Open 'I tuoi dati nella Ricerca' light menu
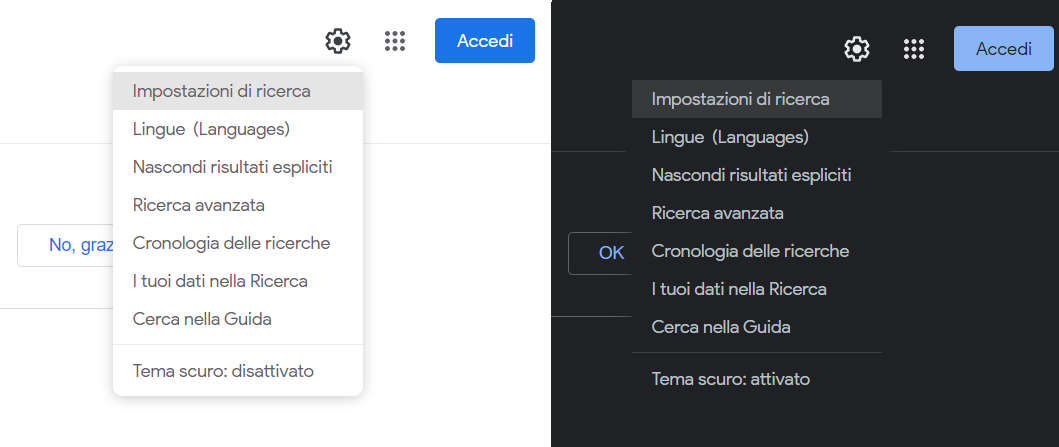This screenshot has width=1059, height=447. 238,281
